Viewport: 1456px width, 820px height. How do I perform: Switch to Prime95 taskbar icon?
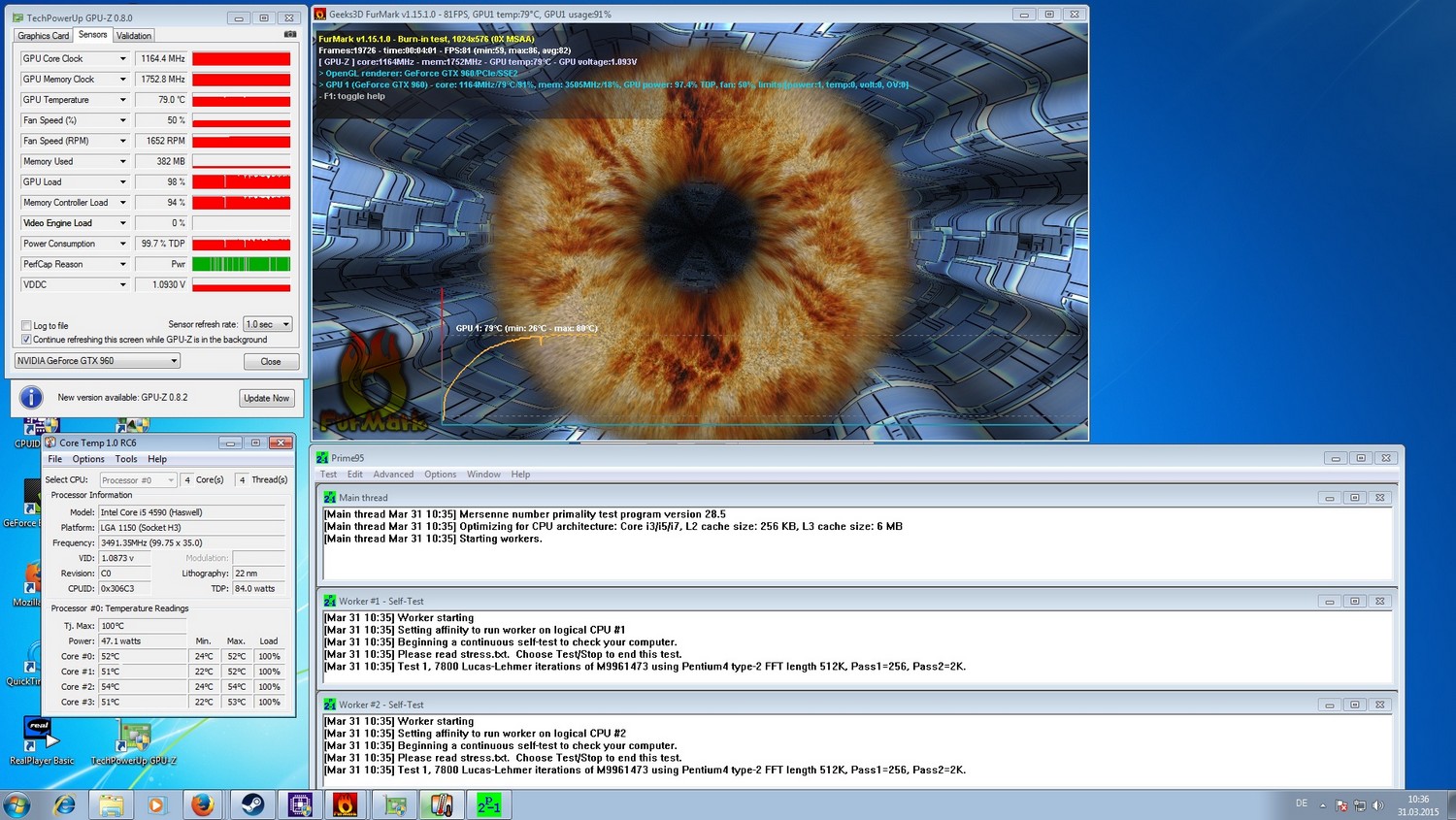click(x=489, y=804)
